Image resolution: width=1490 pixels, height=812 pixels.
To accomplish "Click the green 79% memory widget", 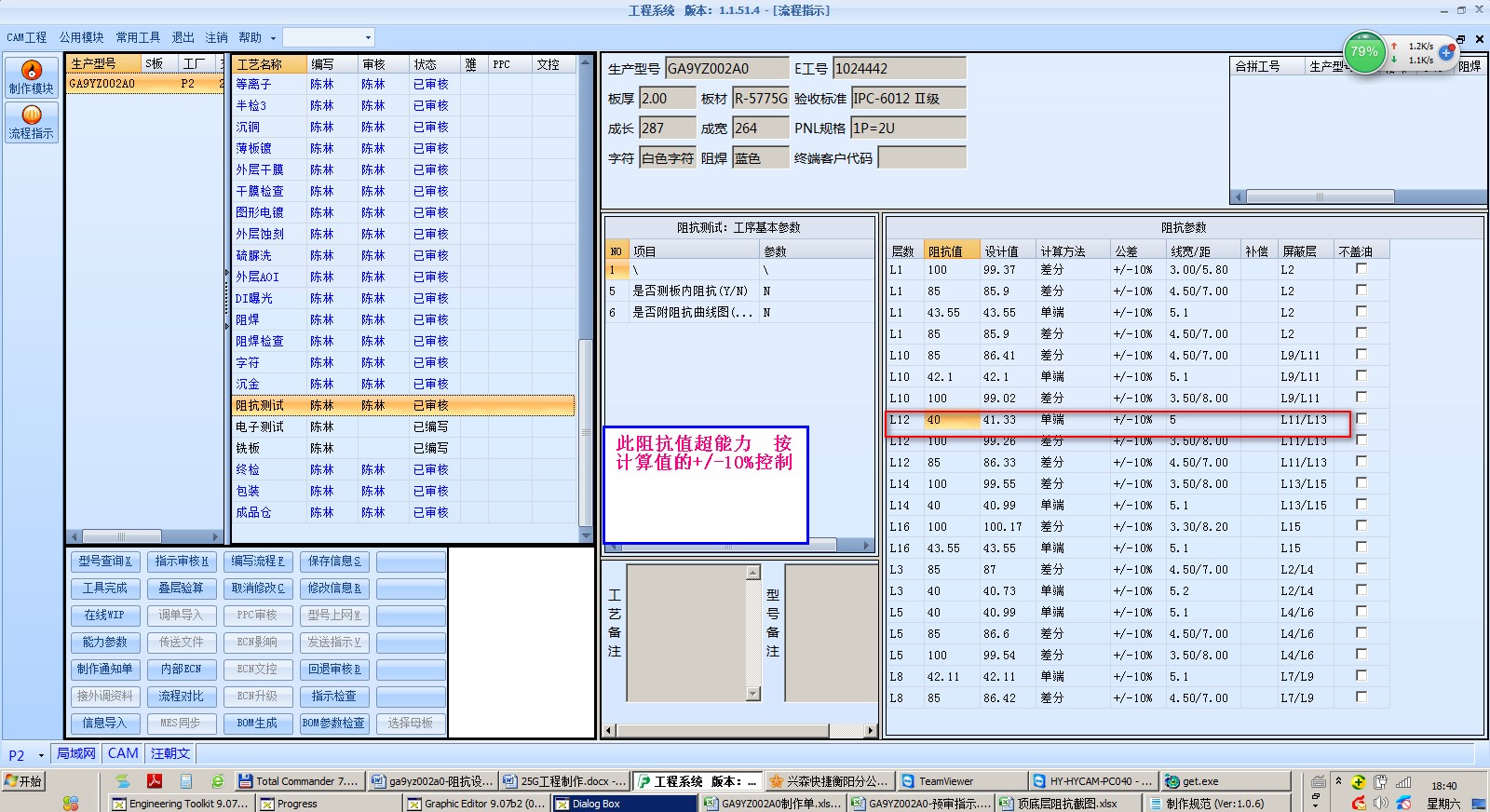I will click(x=1364, y=52).
